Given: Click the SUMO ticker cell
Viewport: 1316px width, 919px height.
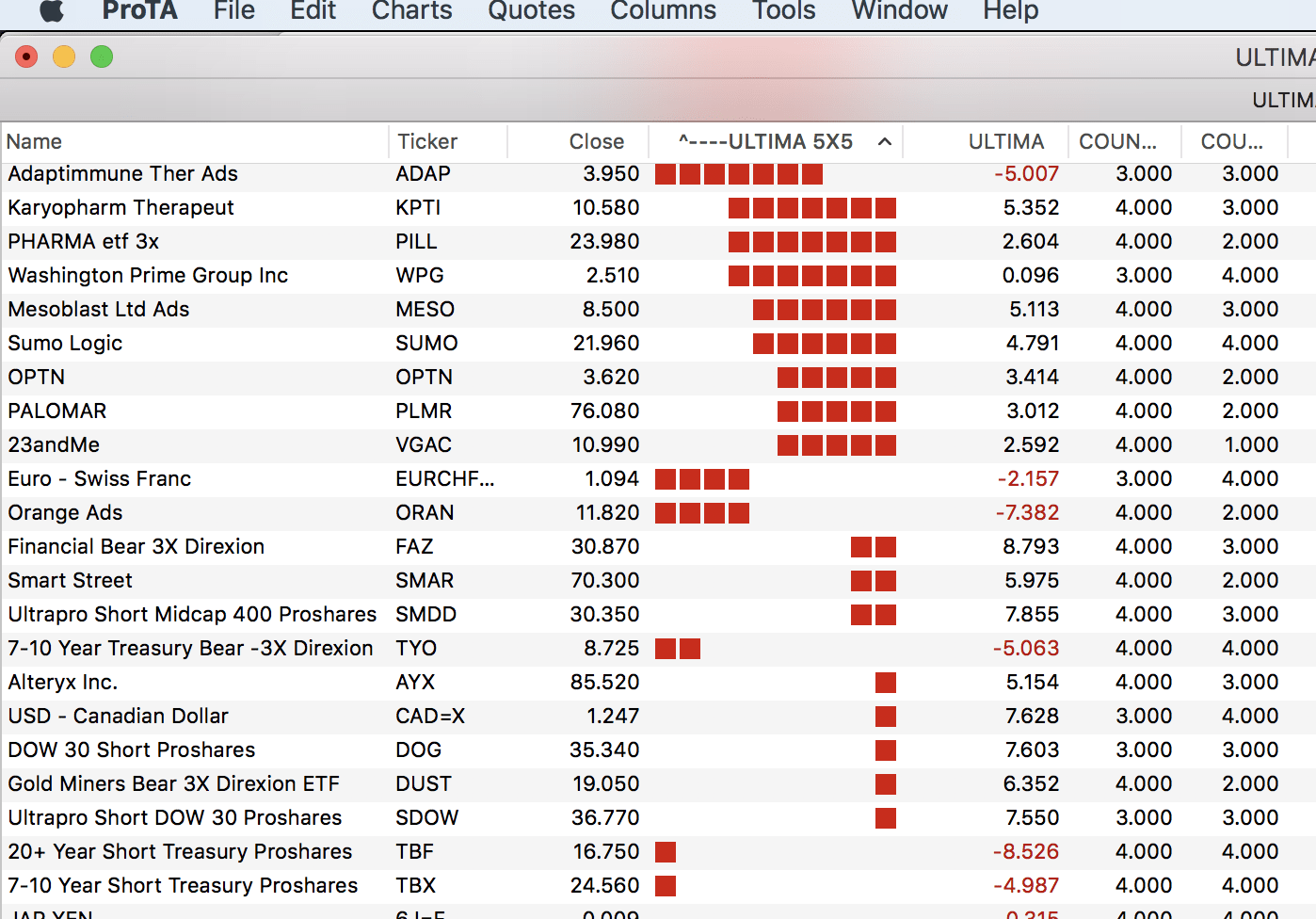Looking at the screenshot, I should [x=426, y=344].
